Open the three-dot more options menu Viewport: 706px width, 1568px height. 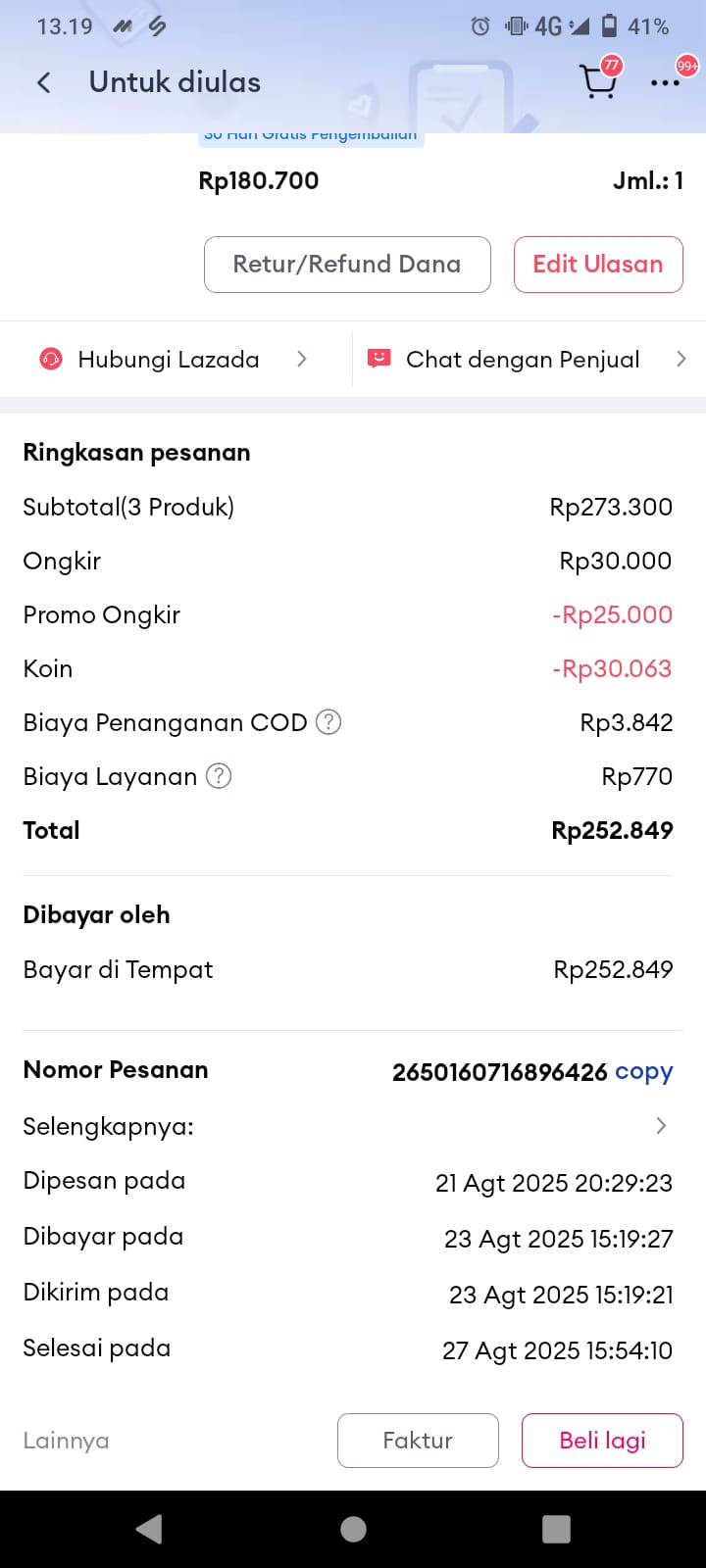tap(665, 82)
